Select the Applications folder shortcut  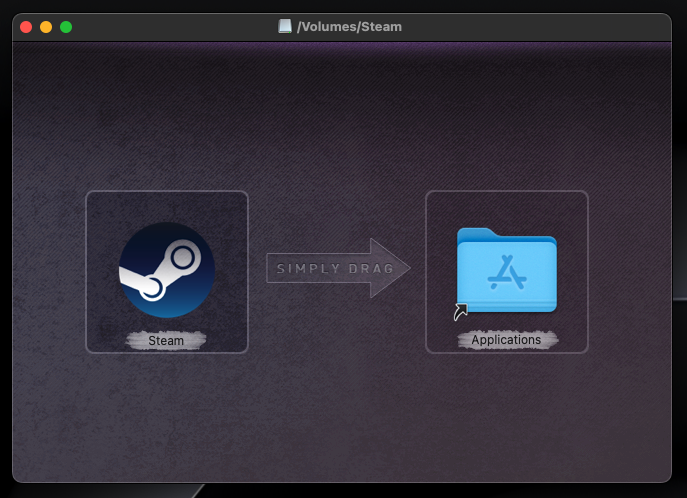(x=506, y=272)
